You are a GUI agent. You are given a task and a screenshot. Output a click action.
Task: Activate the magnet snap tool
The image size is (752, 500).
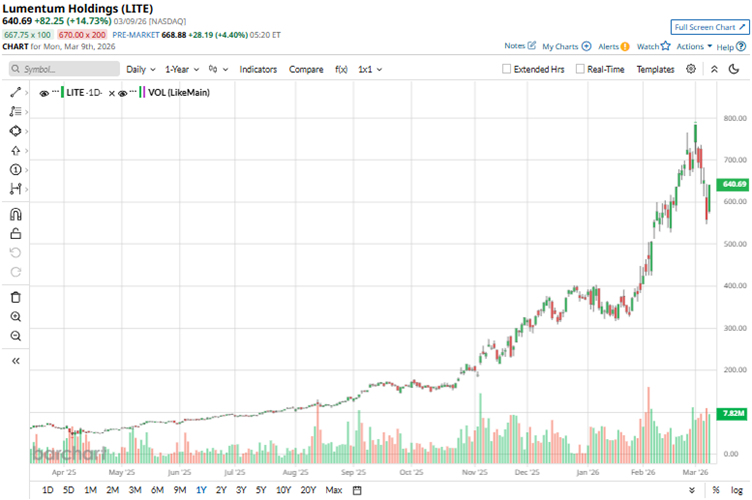click(x=15, y=214)
